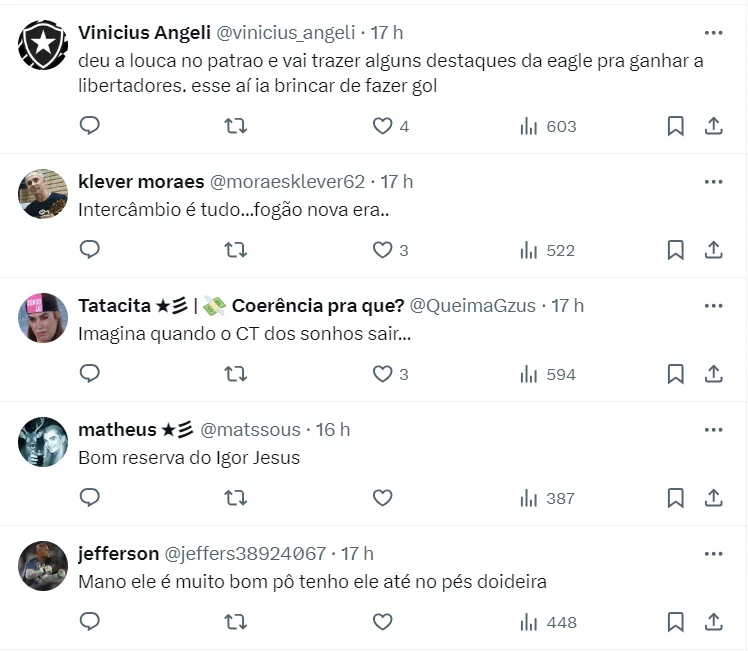Reply to Vinicius Angeli's tweet
The width and height of the screenshot is (748, 651).
[x=90, y=126]
